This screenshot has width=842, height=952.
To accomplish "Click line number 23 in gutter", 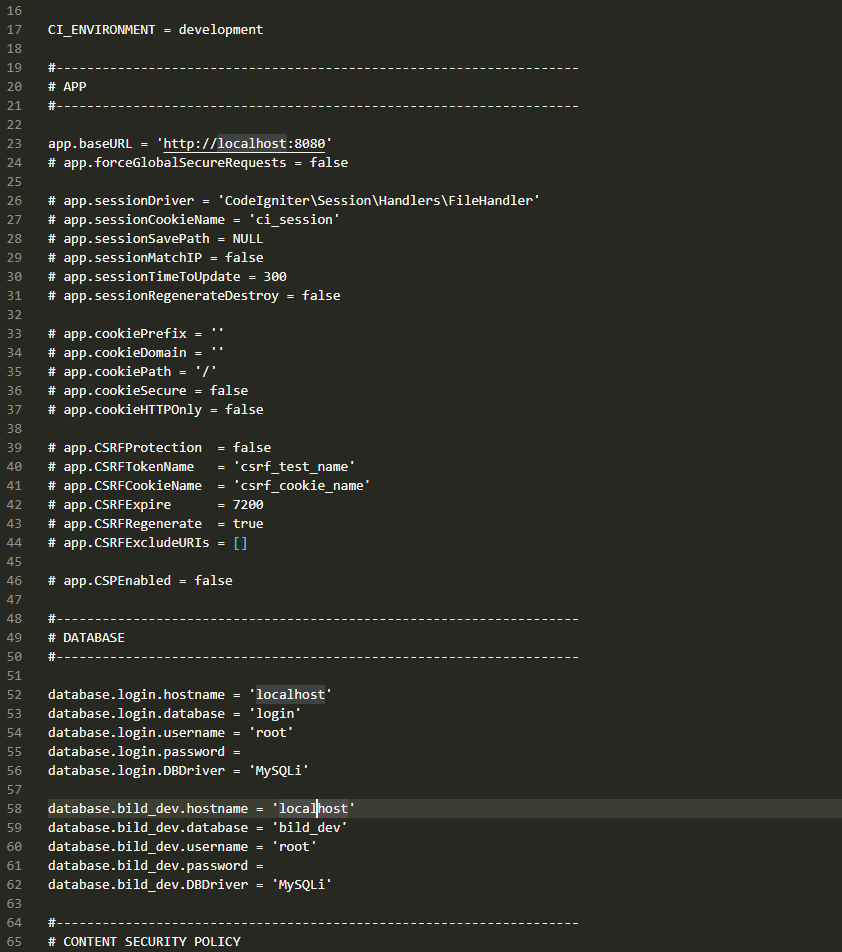I will 14,144.
